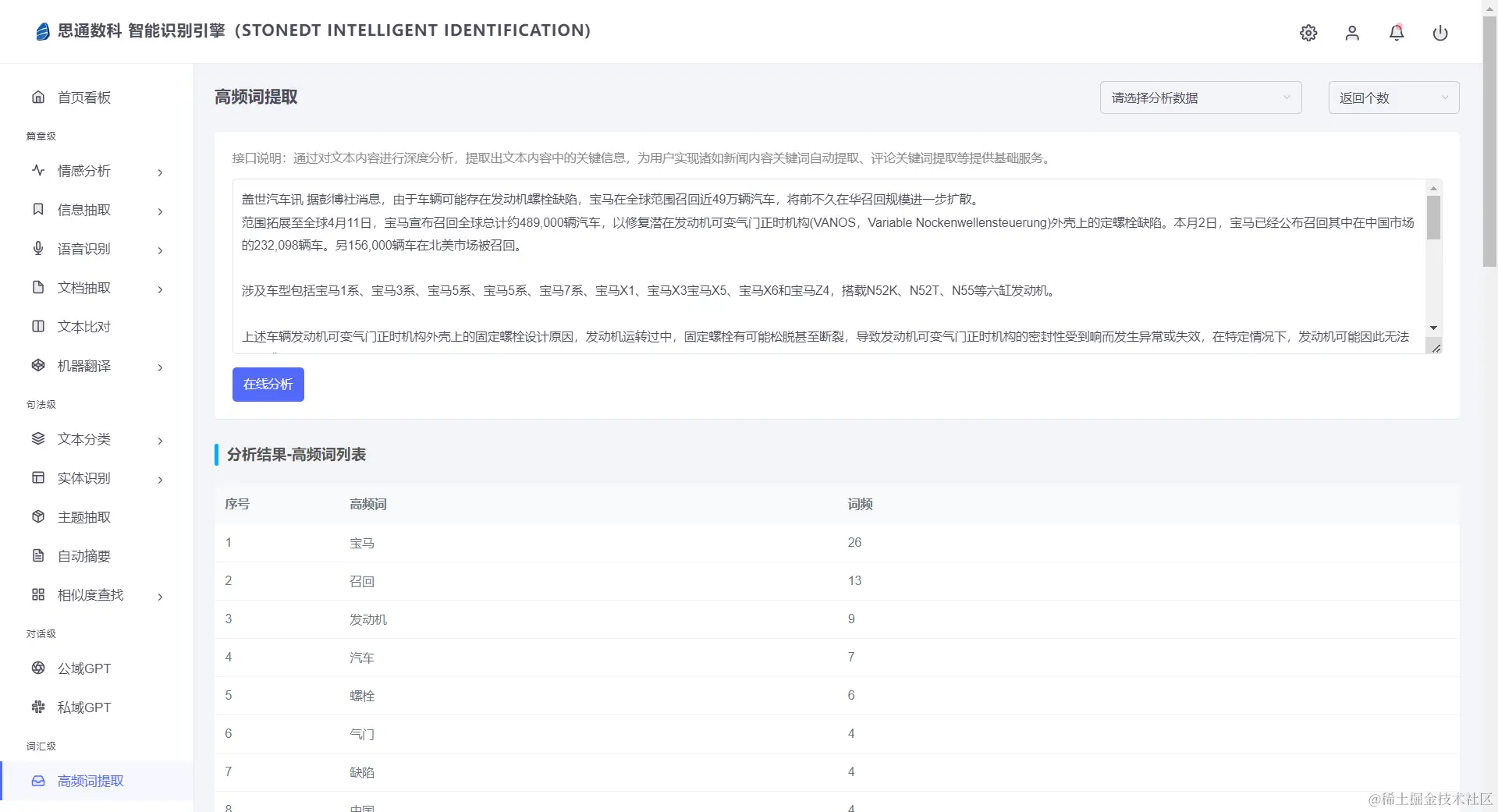The width and height of the screenshot is (1498, 812).
Task: Click the text area scrollbar down arrow
Action: tap(1433, 328)
